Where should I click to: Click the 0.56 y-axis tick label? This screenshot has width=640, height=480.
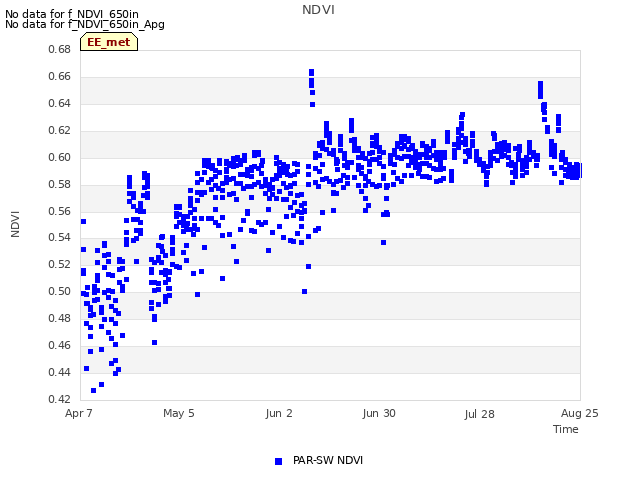pos(59,211)
